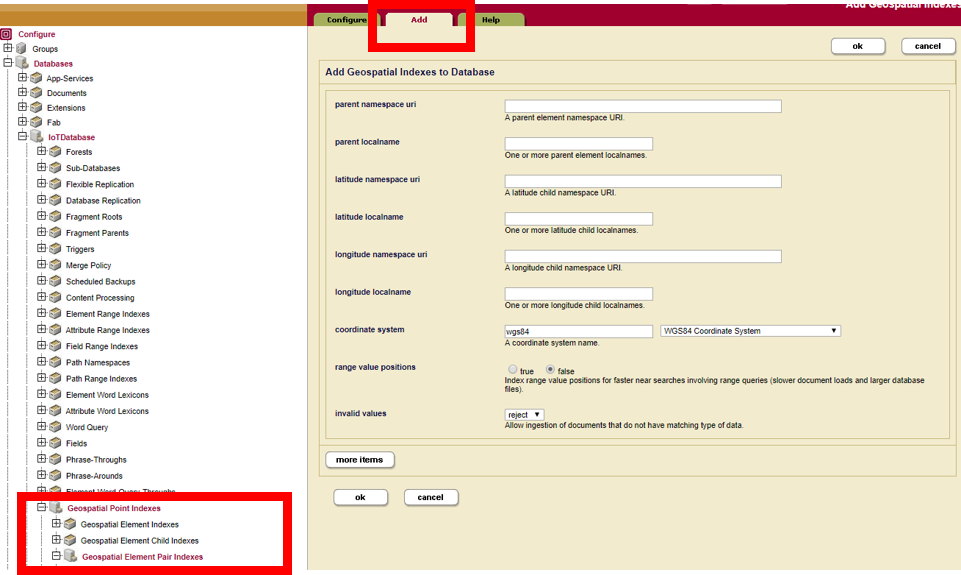This screenshot has height=575, width=961.
Task: Expand the App-Services node
Action: (x=22, y=77)
